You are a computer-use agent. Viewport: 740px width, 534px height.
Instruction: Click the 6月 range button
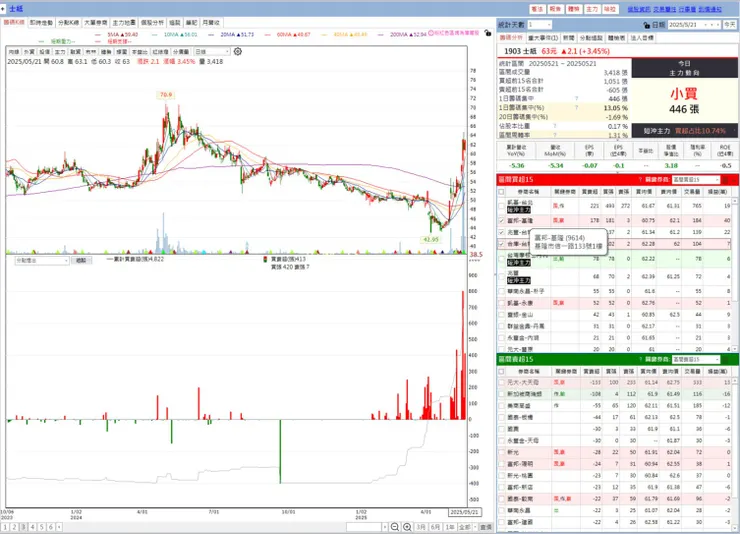(x=436, y=527)
